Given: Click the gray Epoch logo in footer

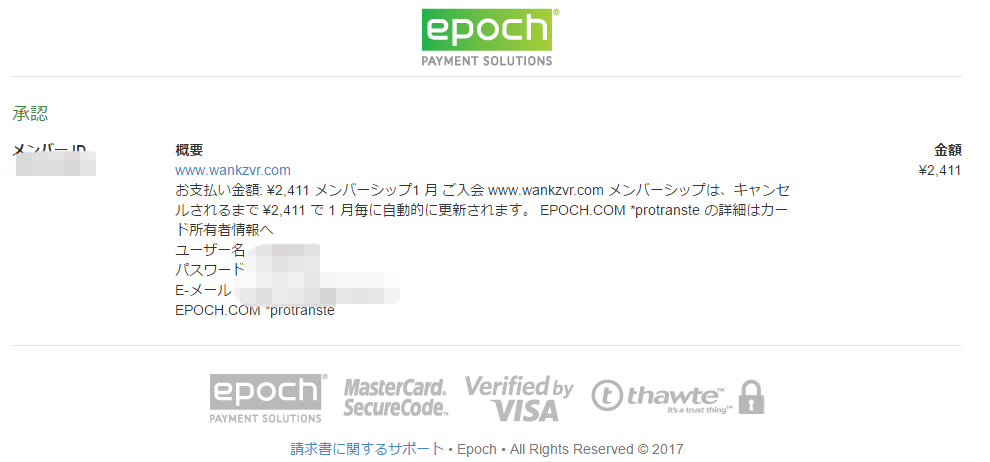Looking at the screenshot, I should coord(266,398).
